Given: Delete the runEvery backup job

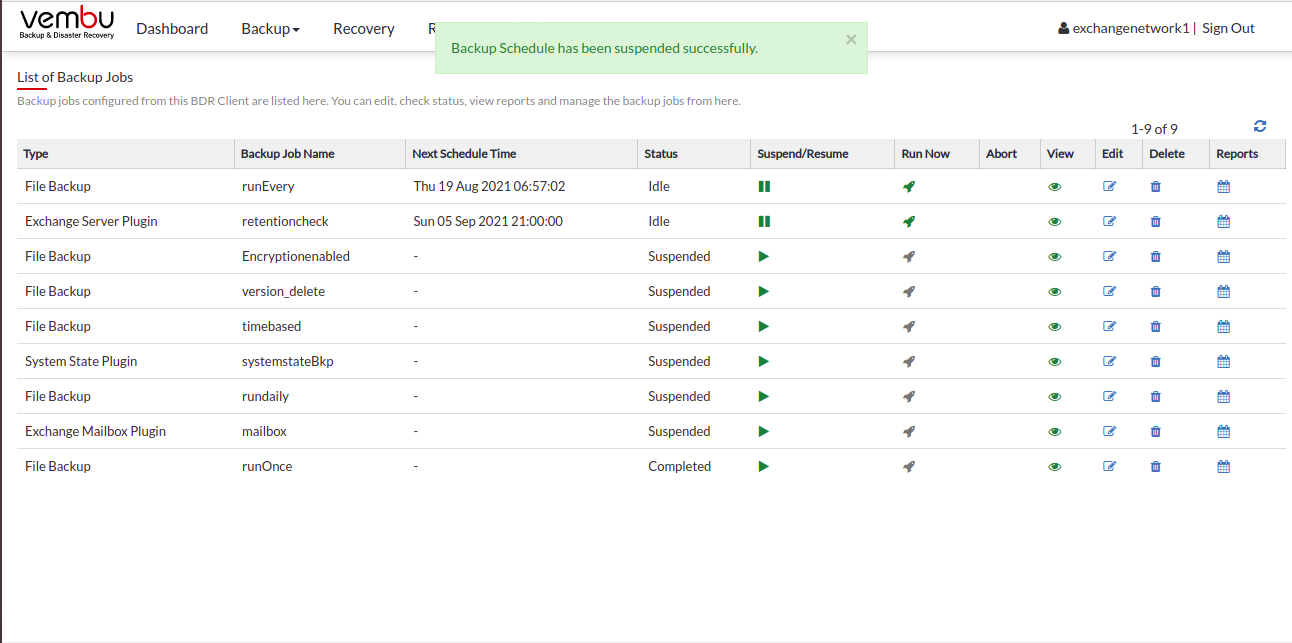Looking at the screenshot, I should (x=1156, y=186).
